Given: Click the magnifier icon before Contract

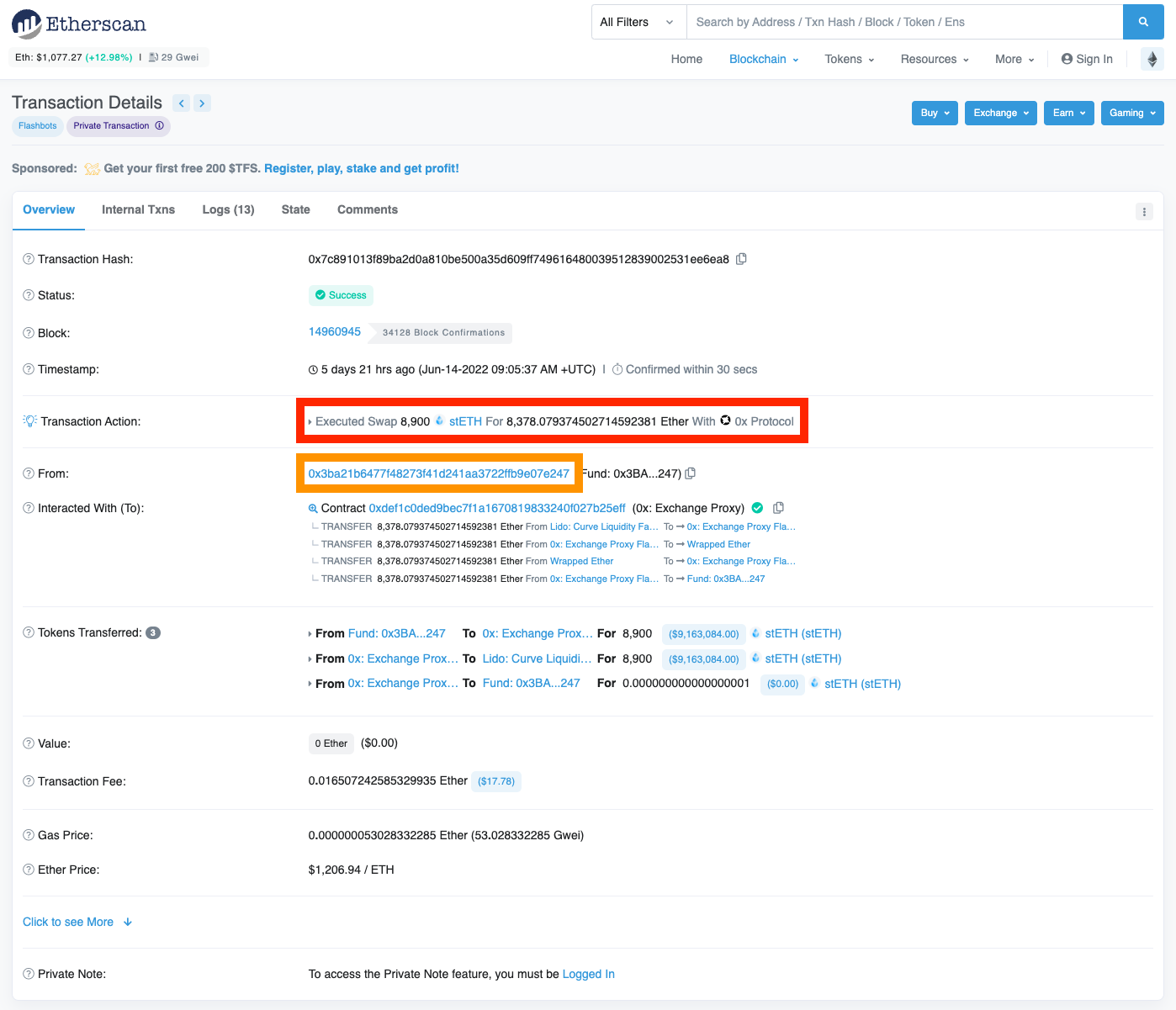Looking at the screenshot, I should (x=313, y=509).
